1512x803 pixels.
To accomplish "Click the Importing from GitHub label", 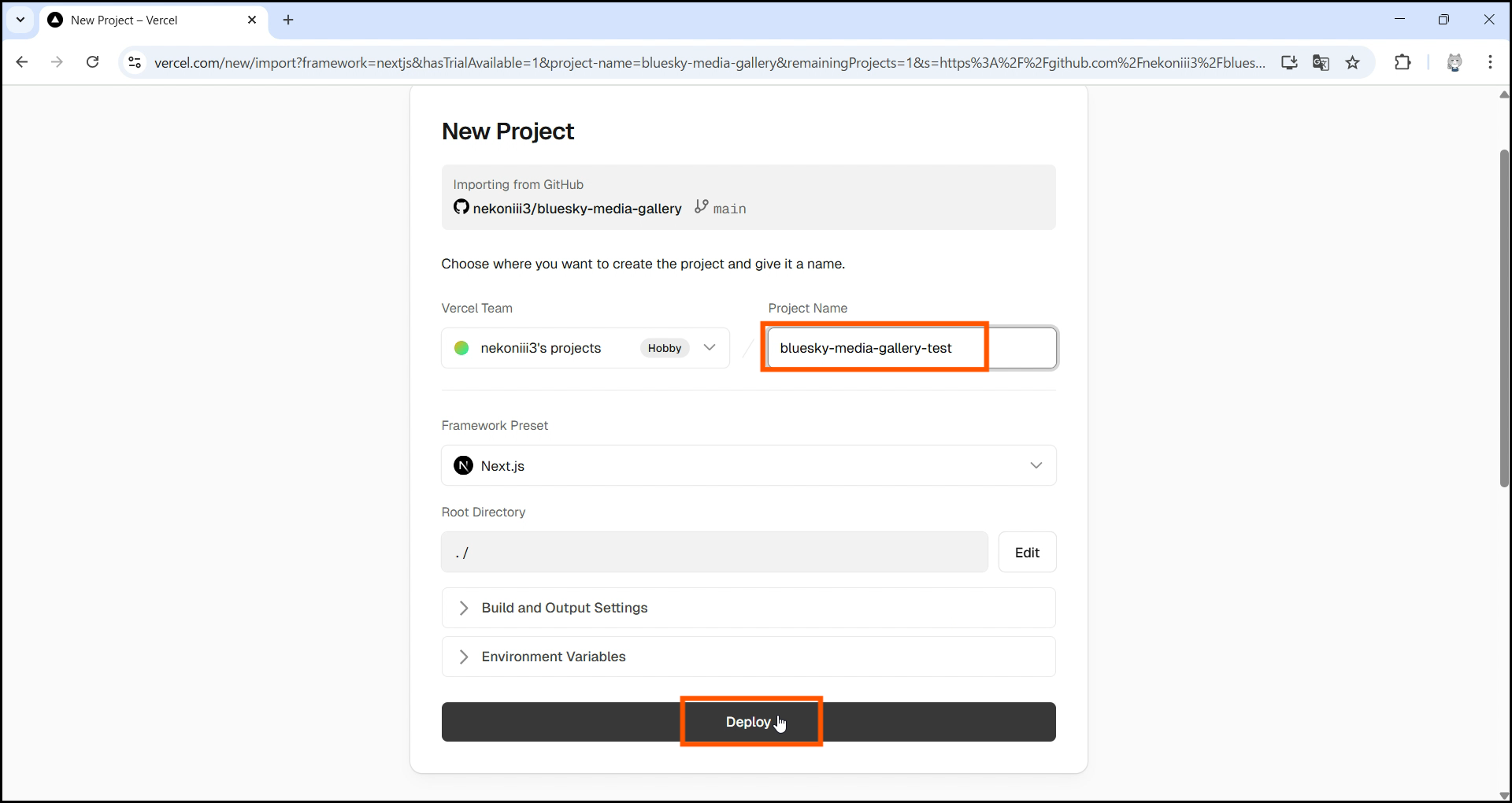I will [518, 184].
